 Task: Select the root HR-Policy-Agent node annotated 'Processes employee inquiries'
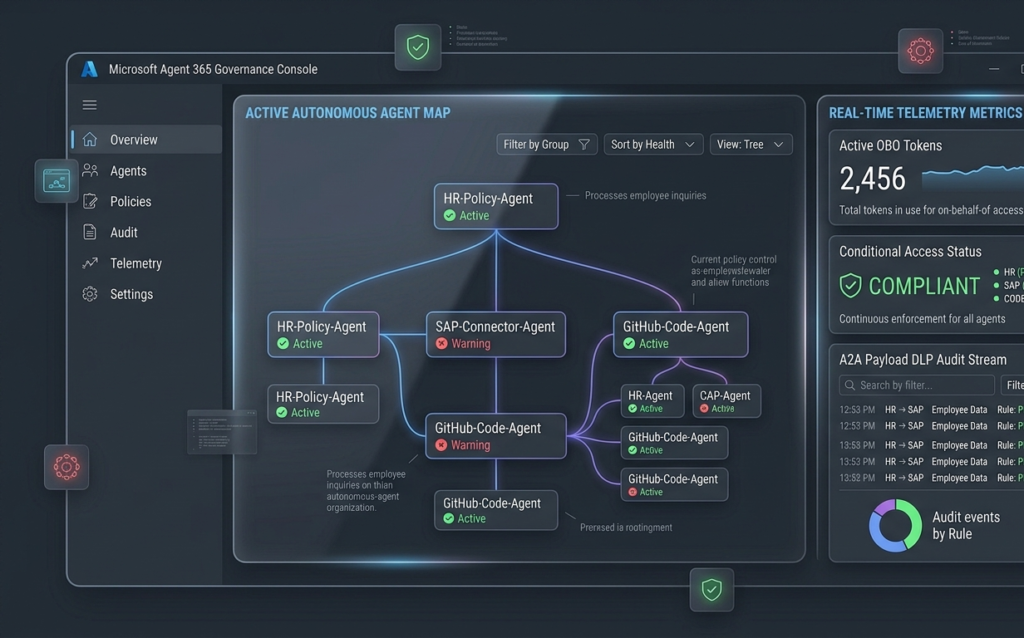click(496, 206)
